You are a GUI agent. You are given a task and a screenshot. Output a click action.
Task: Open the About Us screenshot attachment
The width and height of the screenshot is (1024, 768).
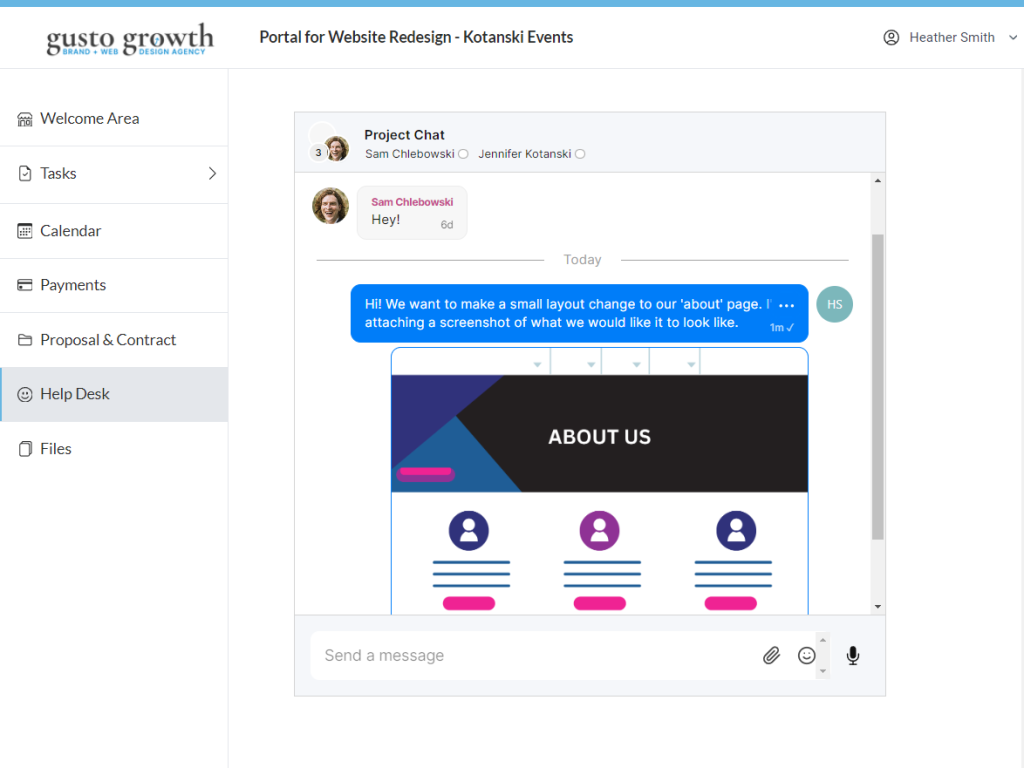tap(600, 481)
